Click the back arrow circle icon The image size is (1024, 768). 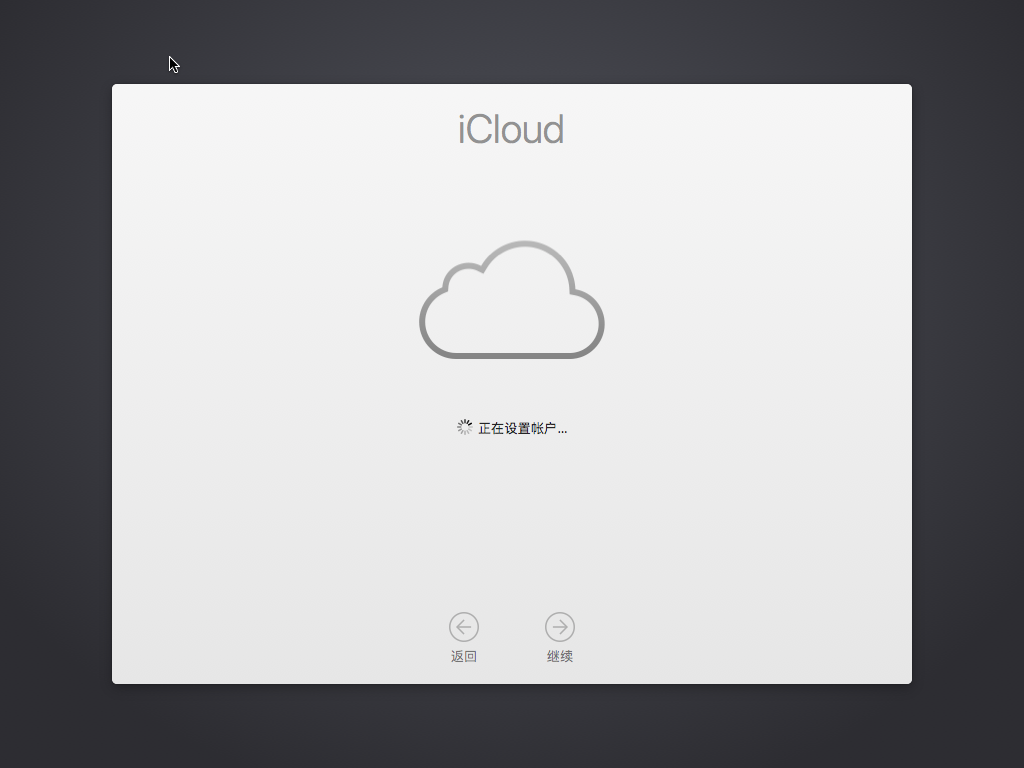point(464,627)
